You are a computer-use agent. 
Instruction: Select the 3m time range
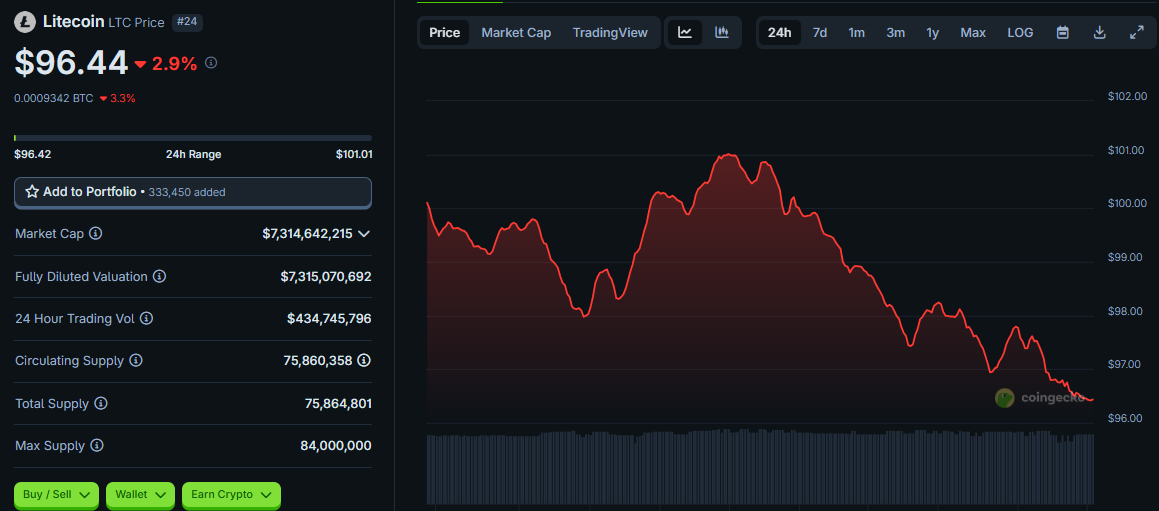click(895, 33)
